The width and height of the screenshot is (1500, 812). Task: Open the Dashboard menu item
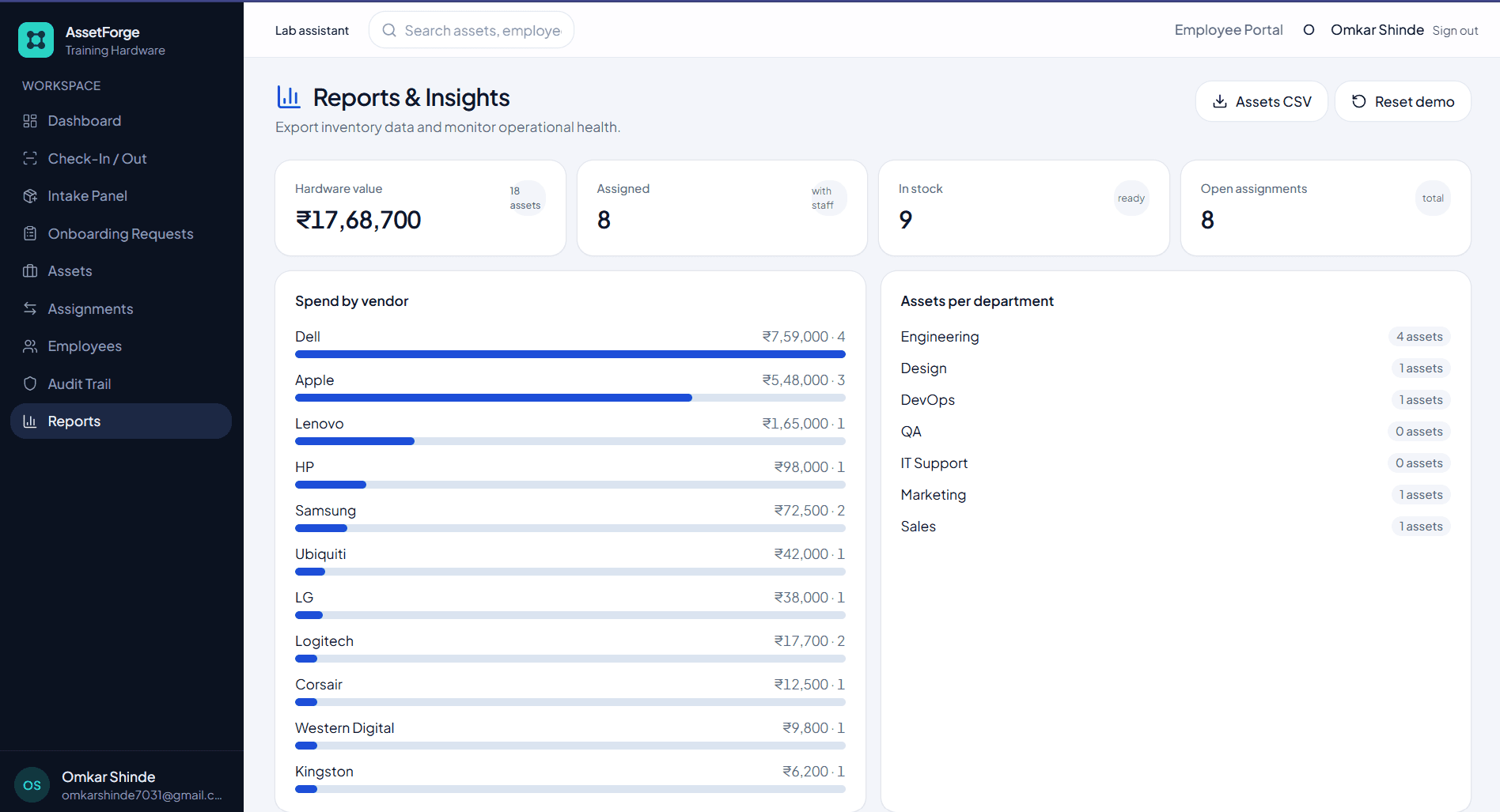point(121,121)
